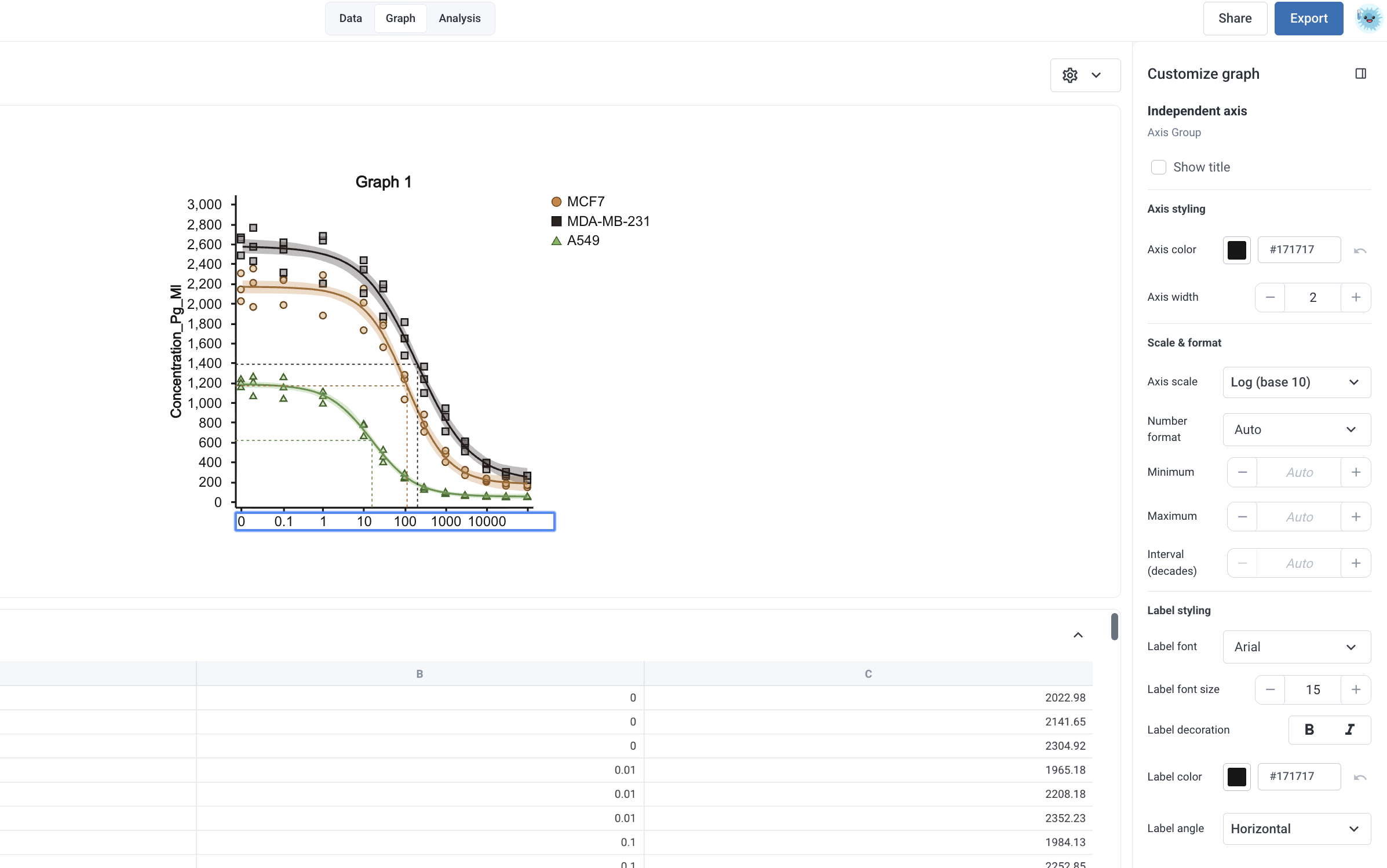The image size is (1387, 868).
Task: Increase the Axis width value
Action: point(1356,297)
